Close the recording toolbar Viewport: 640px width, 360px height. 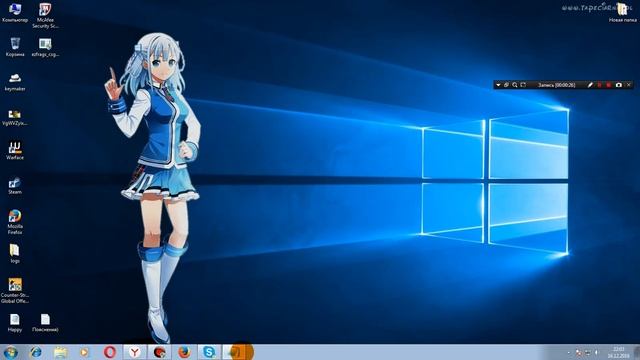pyautogui.click(x=629, y=85)
